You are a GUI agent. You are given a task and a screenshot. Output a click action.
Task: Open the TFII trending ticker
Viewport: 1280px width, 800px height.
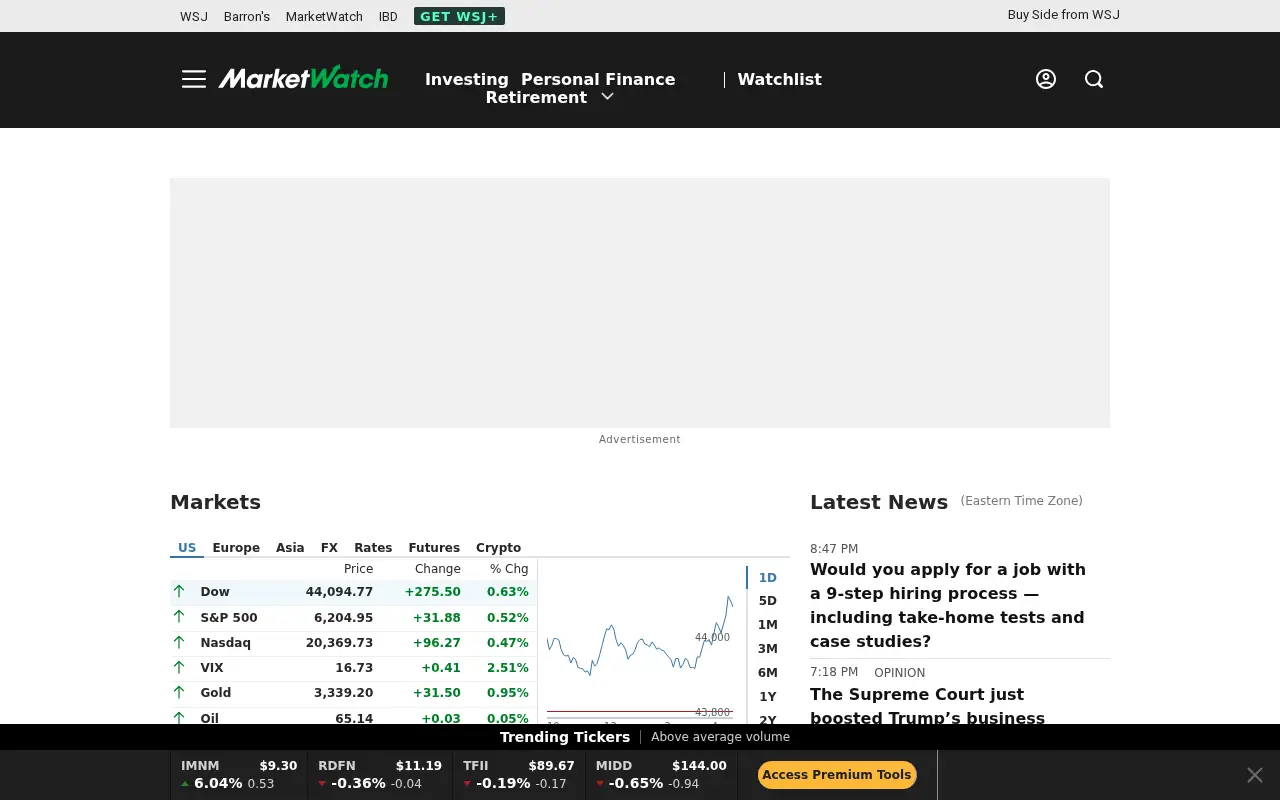click(519, 775)
